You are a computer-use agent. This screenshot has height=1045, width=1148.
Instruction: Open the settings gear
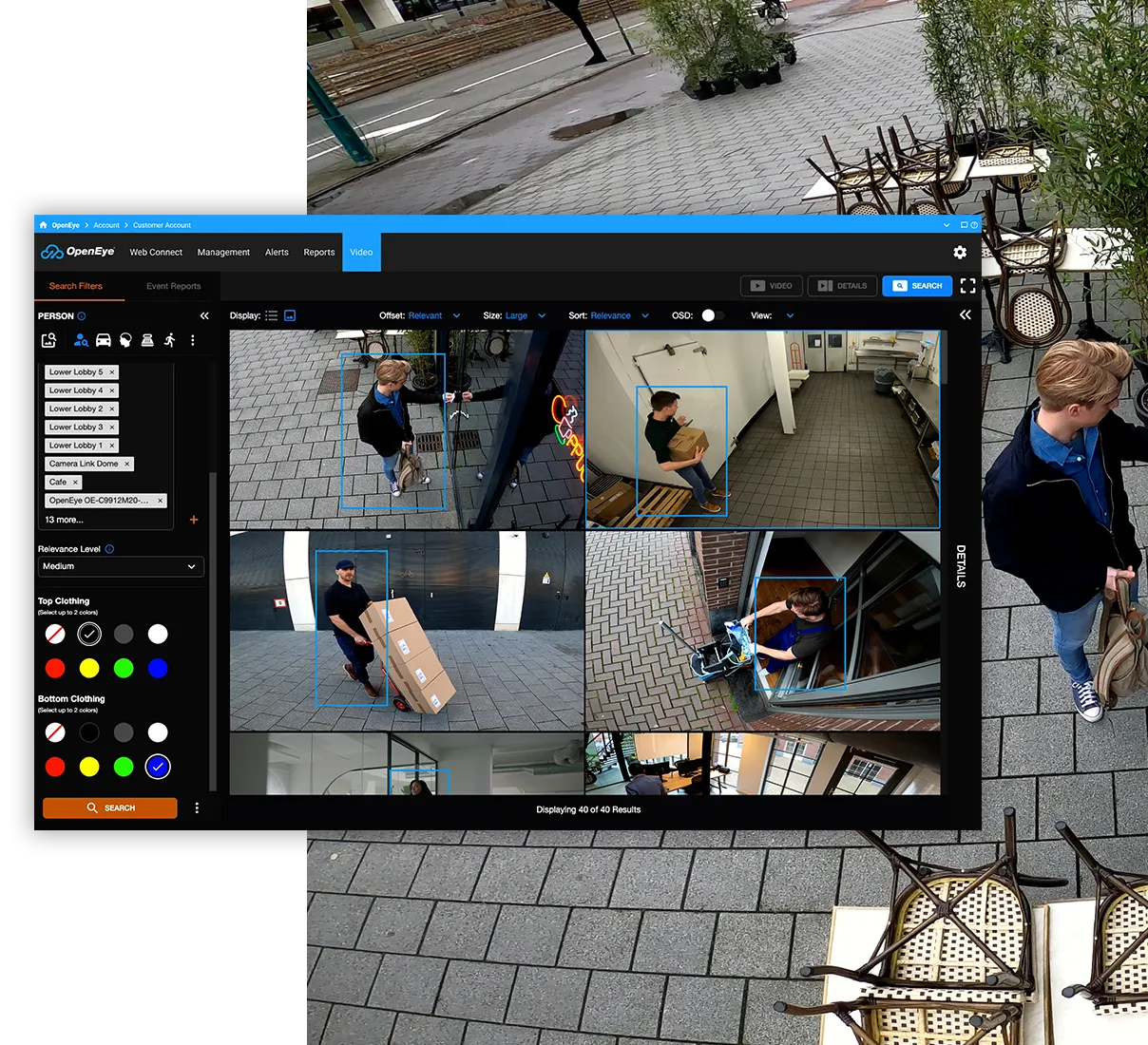960,252
